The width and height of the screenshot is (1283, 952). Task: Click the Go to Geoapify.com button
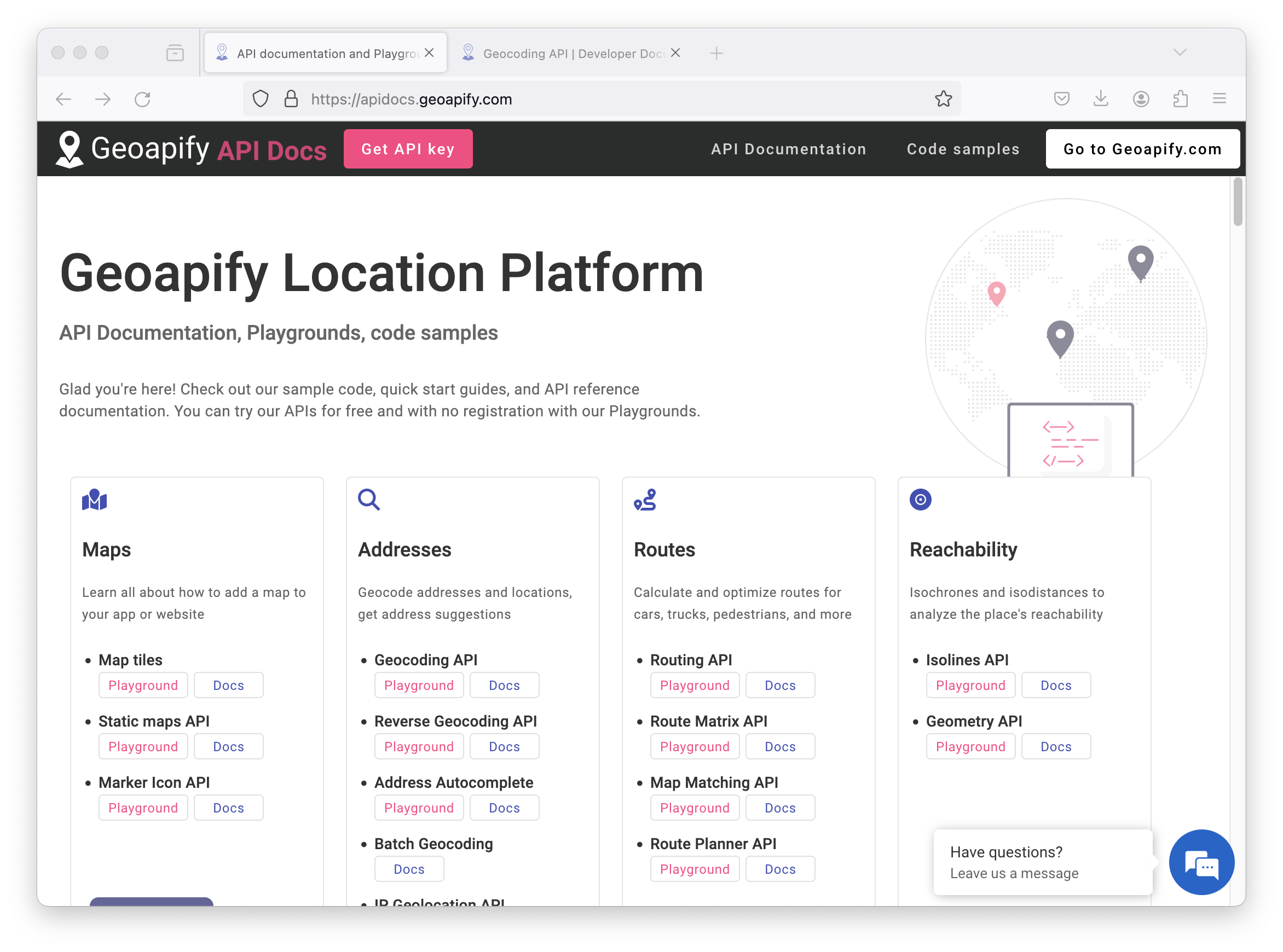click(x=1142, y=149)
